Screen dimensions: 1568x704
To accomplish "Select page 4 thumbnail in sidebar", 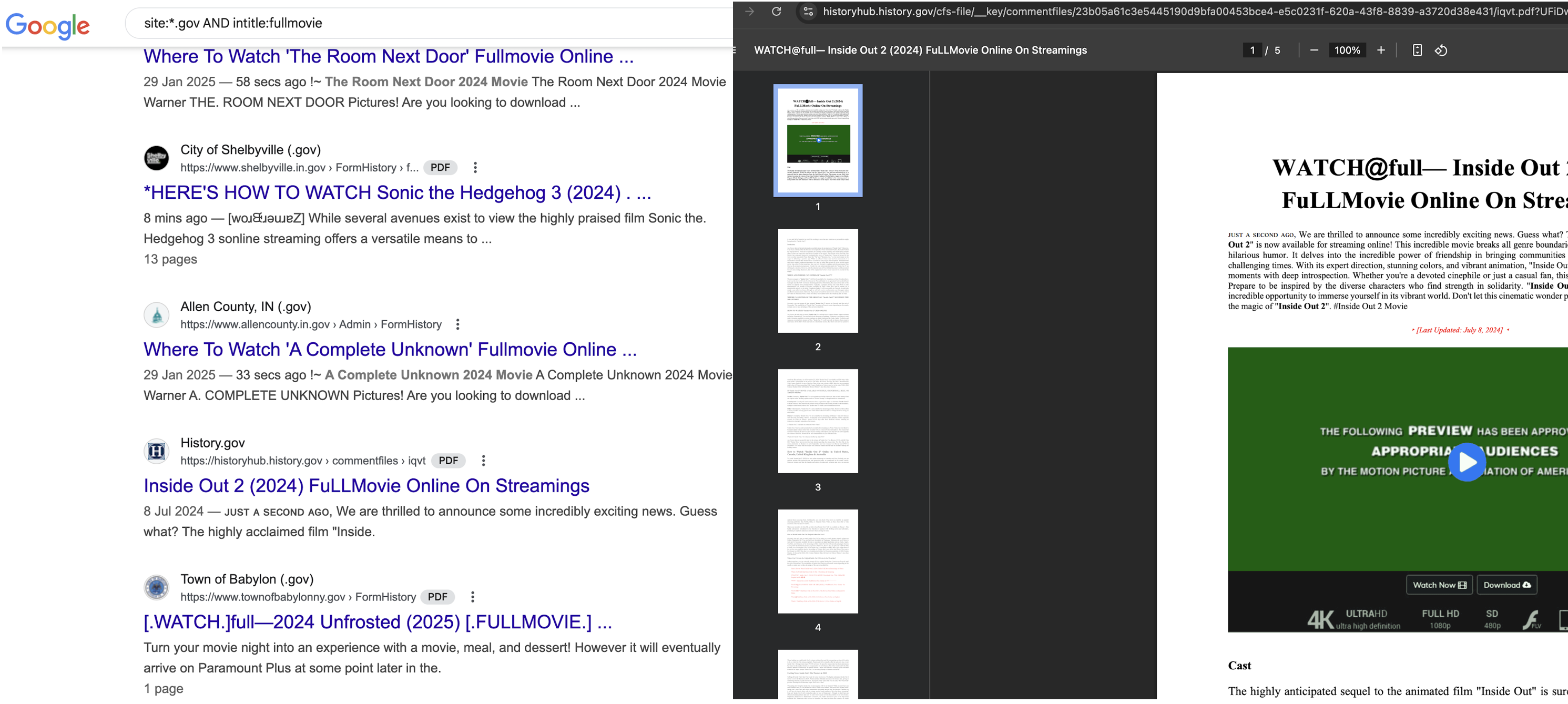I will tap(818, 561).
